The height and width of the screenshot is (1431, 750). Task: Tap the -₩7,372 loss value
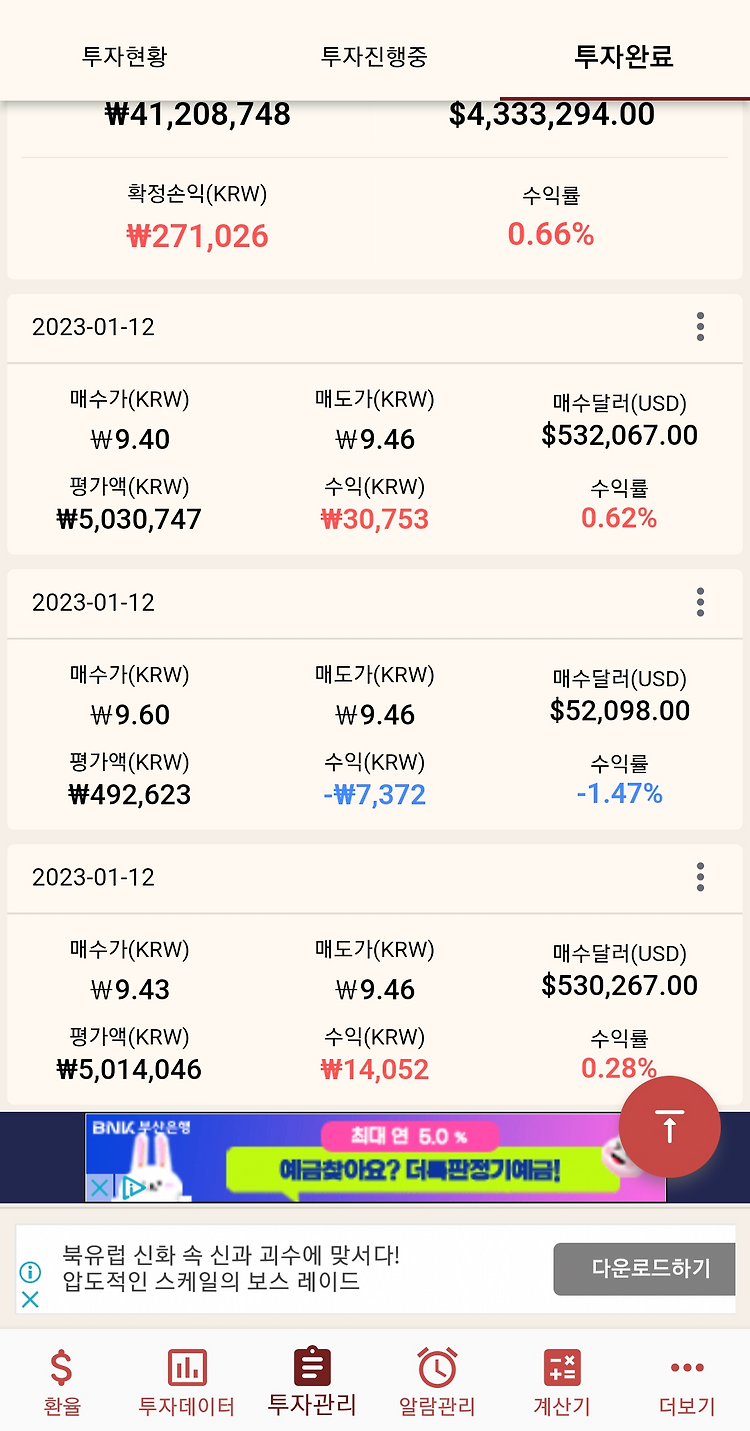(x=374, y=795)
